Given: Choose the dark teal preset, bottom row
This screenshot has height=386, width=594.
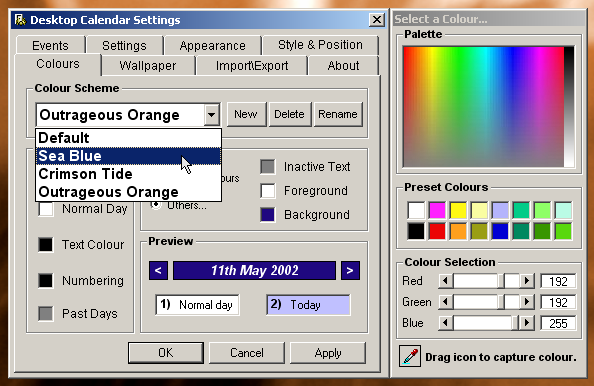Looking at the screenshot, I should (x=521, y=231).
